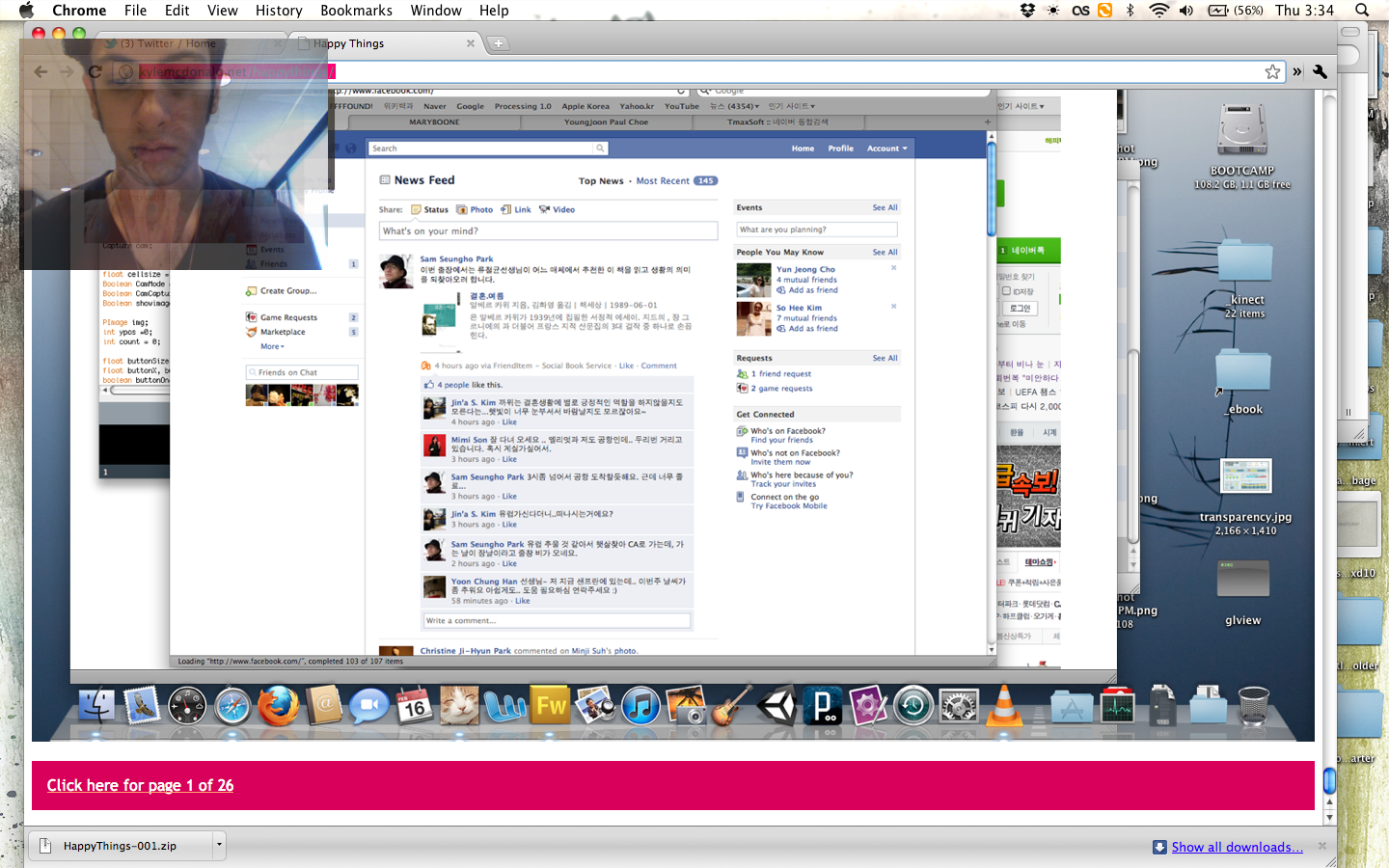This screenshot has height=868, width=1389.
Task: Click the bookmark star in address bar
Action: click(x=1272, y=71)
